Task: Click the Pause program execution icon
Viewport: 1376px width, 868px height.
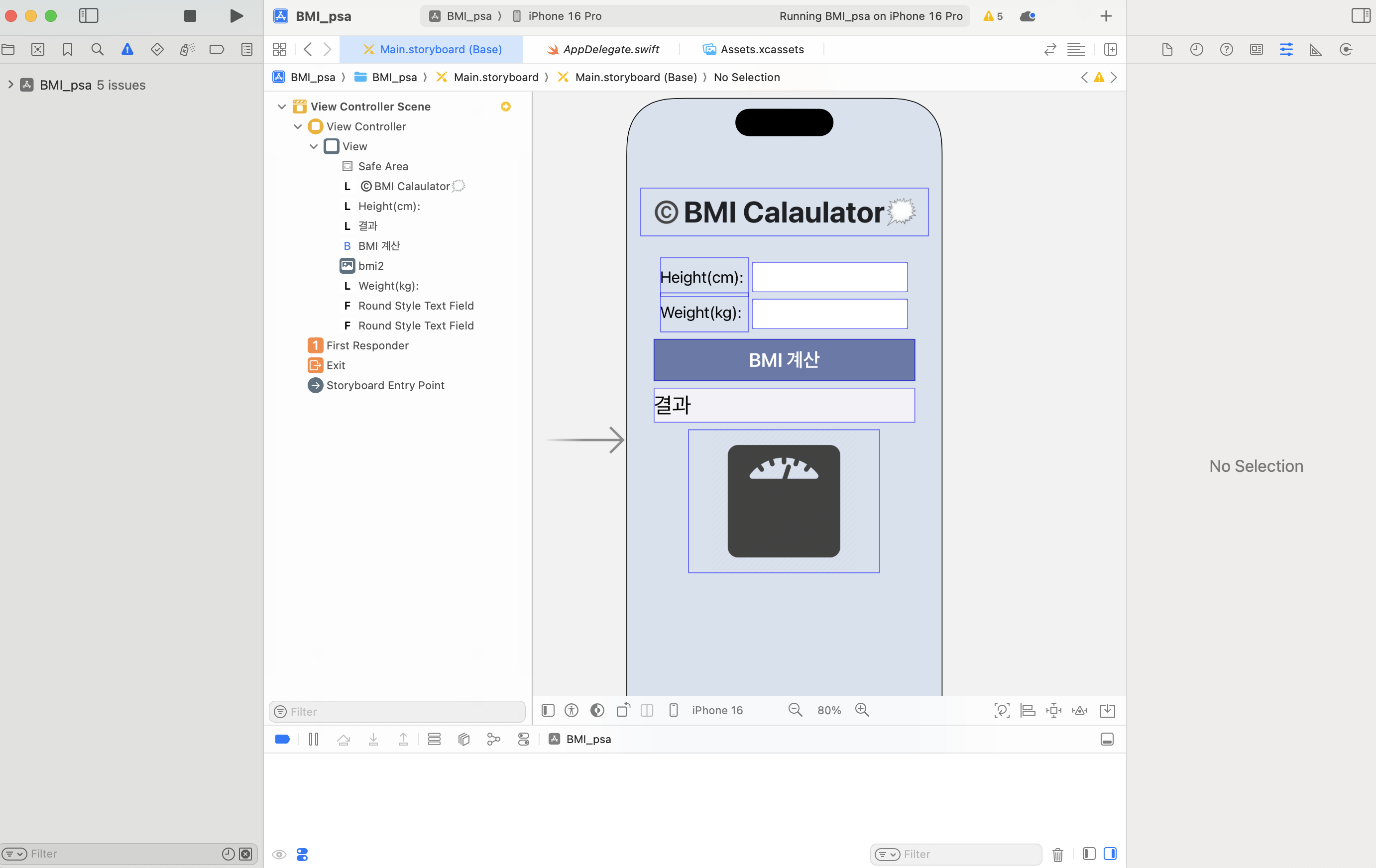Action: click(x=314, y=740)
